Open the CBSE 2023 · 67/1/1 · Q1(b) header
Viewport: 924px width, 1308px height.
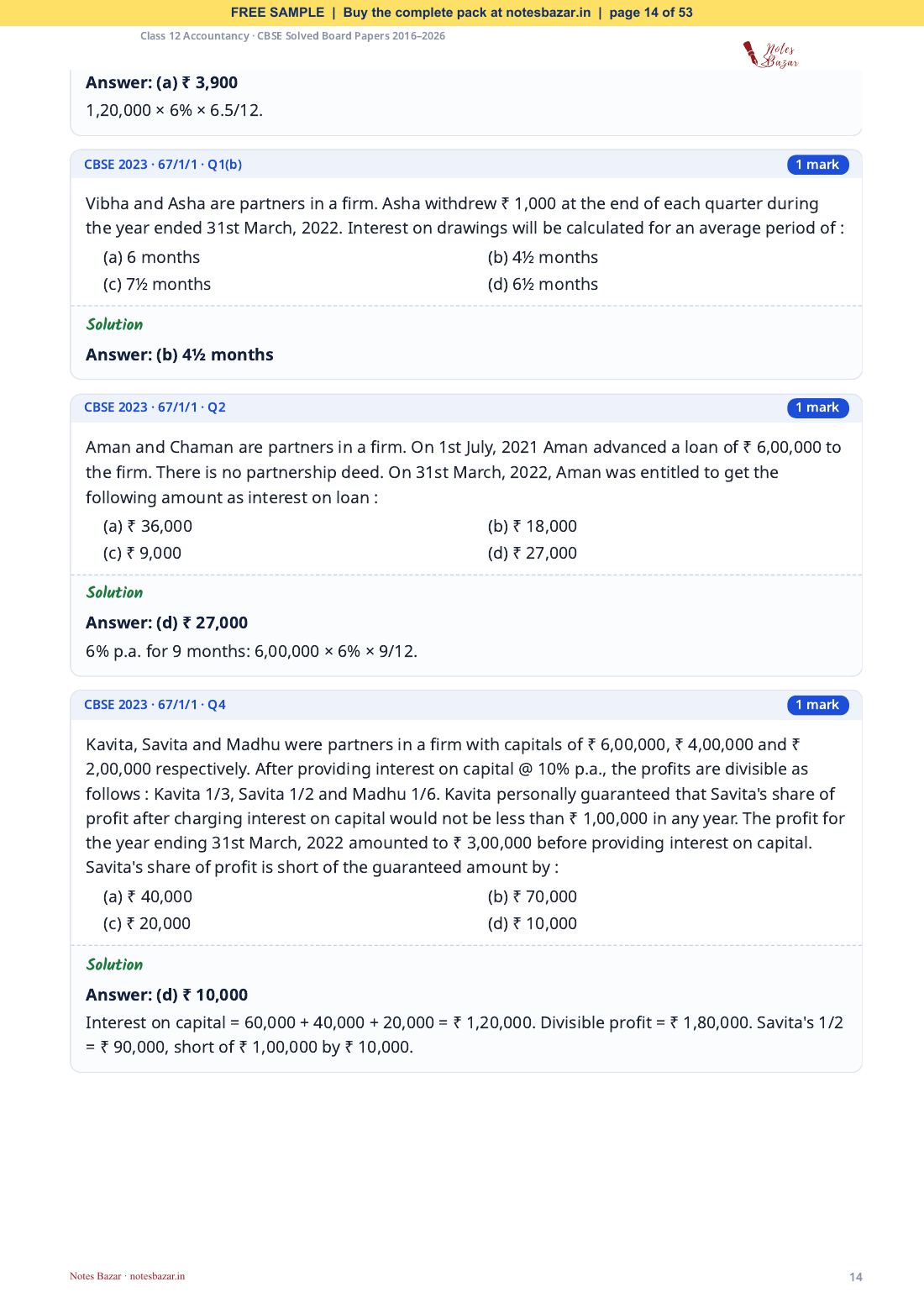pos(163,165)
